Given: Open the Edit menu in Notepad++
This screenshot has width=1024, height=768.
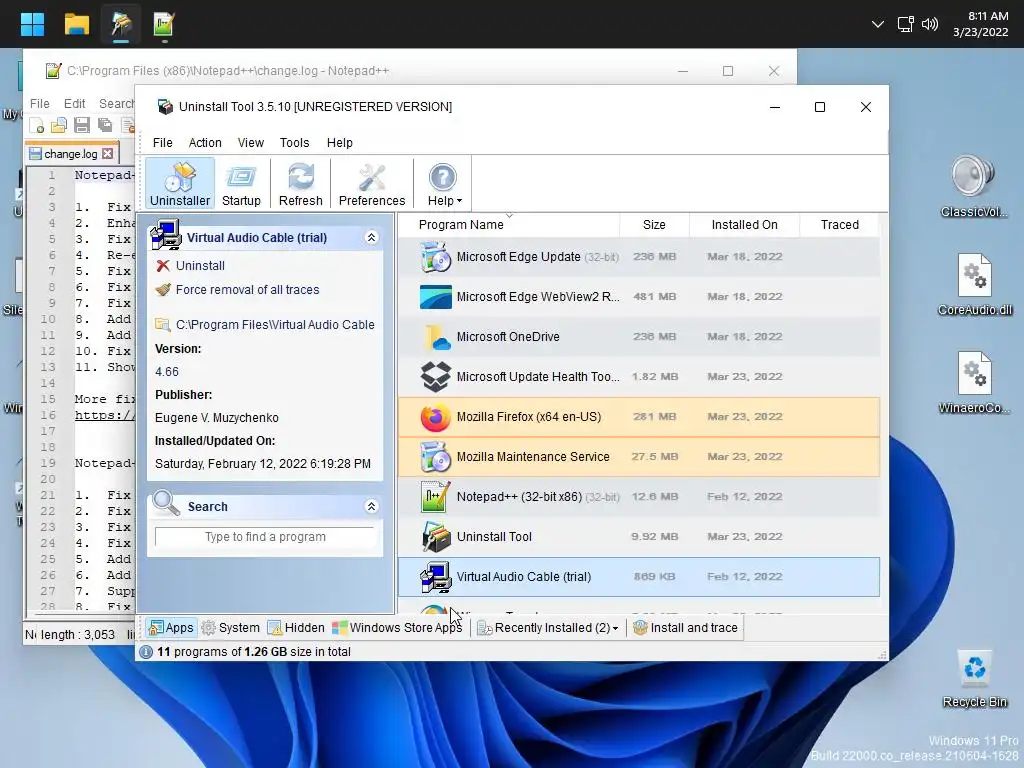Looking at the screenshot, I should coord(74,104).
